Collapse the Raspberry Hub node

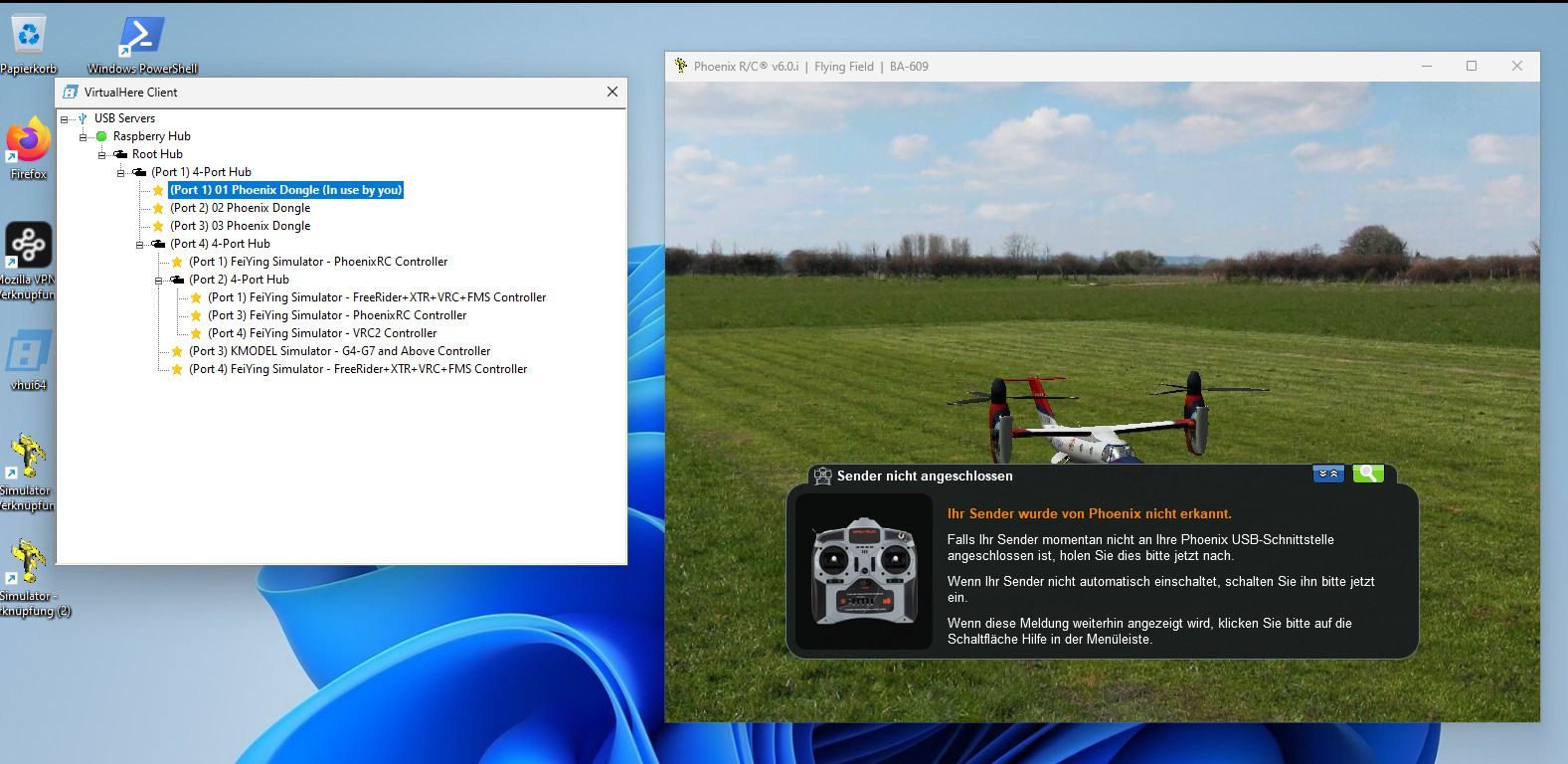pyautogui.click(x=84, y=136)
